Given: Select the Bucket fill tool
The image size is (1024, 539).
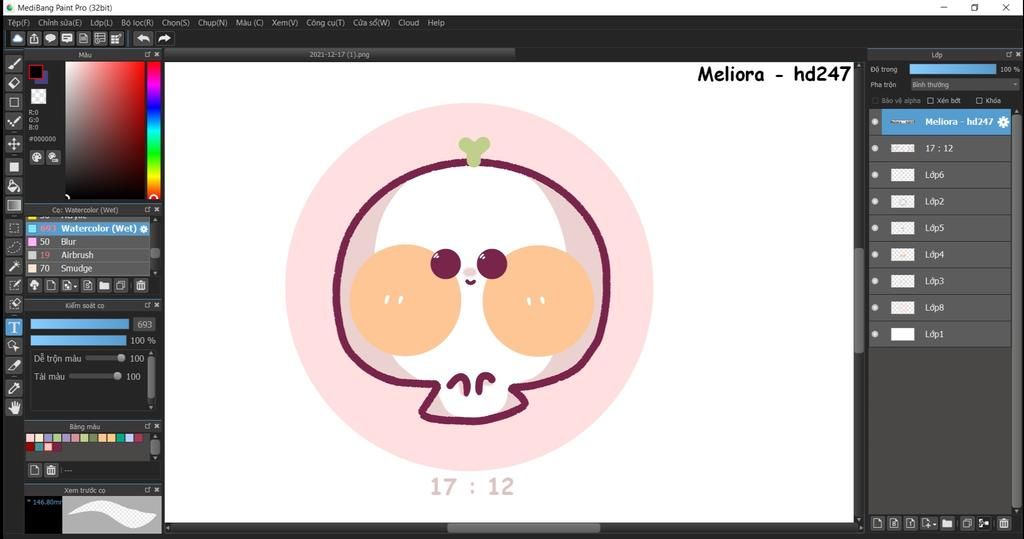Looking at the screenshot, I should pyautogui.click(x=14, y=186).
